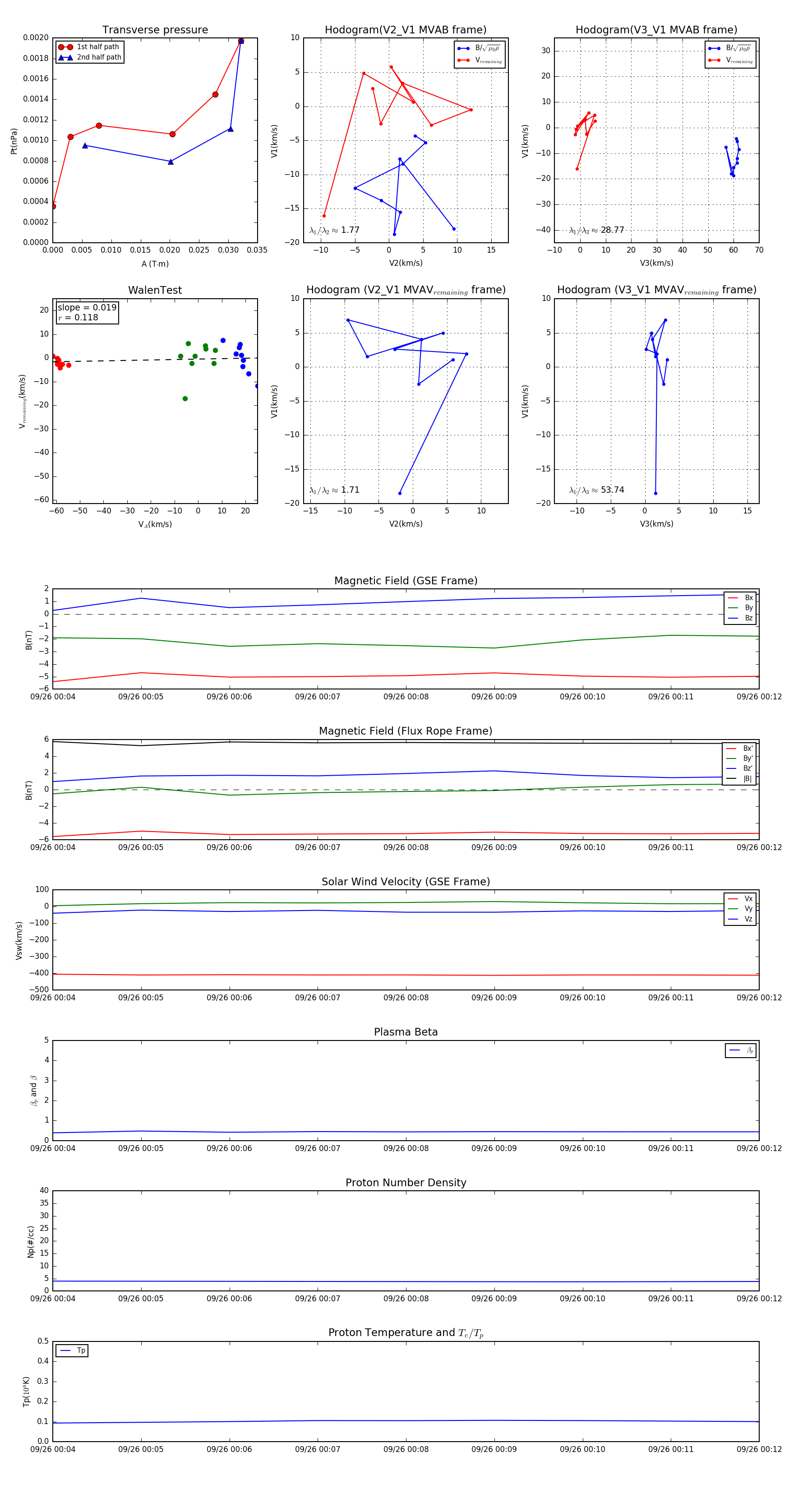812x1489 pixels.
Task: Click the βp legend in Plasma Beta plot
Action: point(741,1050)
